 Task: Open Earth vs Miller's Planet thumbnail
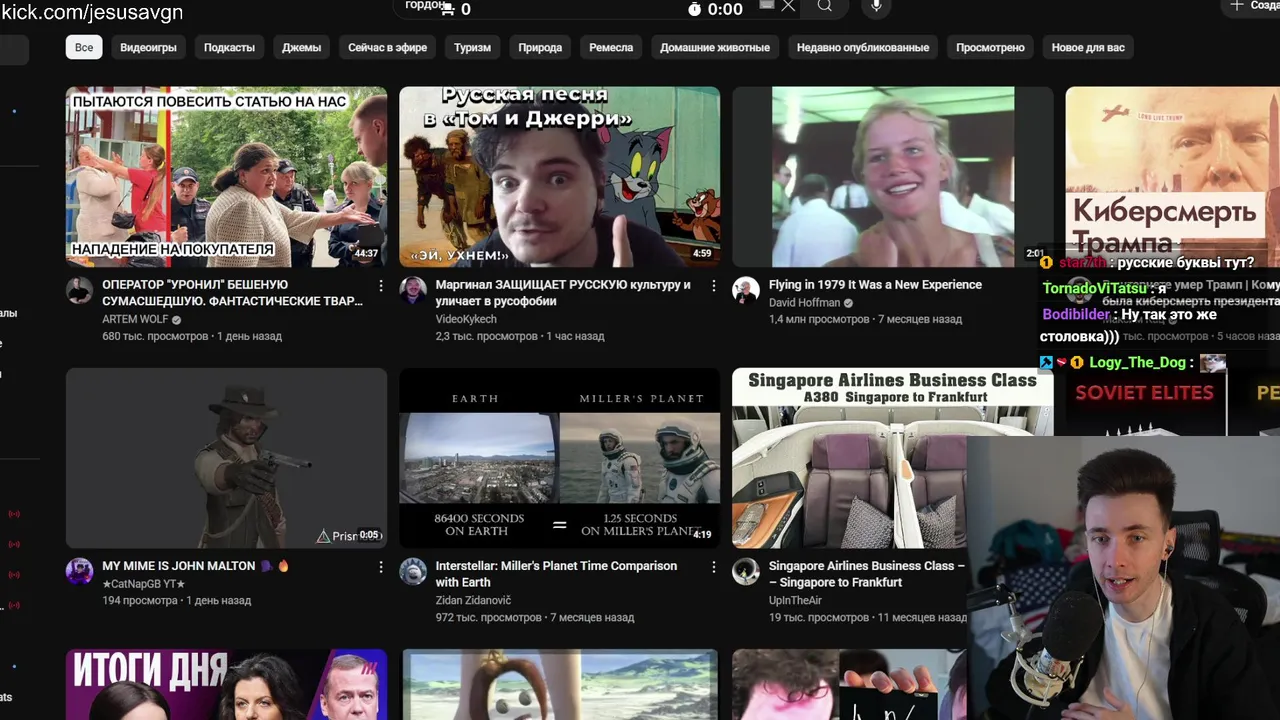coord(559,458)
